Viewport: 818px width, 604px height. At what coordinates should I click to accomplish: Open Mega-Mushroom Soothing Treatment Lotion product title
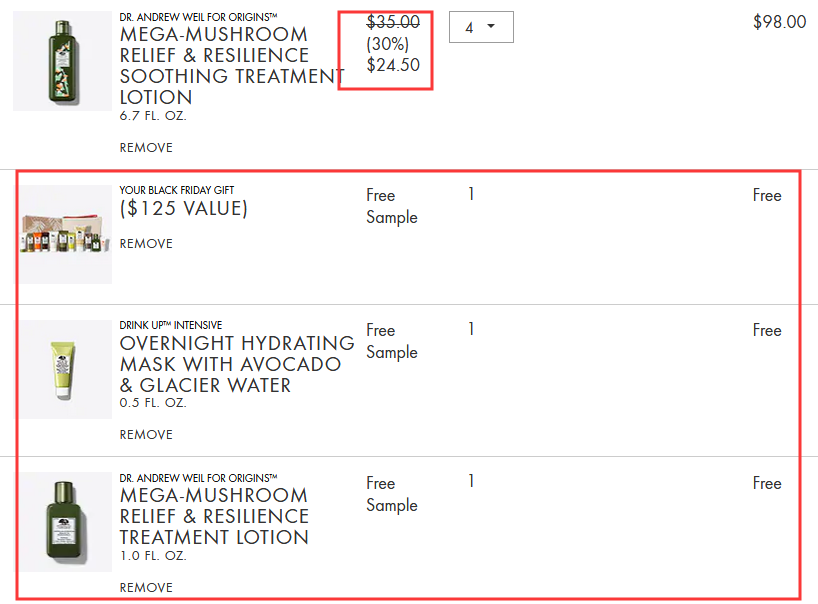(x=232, y=66)
